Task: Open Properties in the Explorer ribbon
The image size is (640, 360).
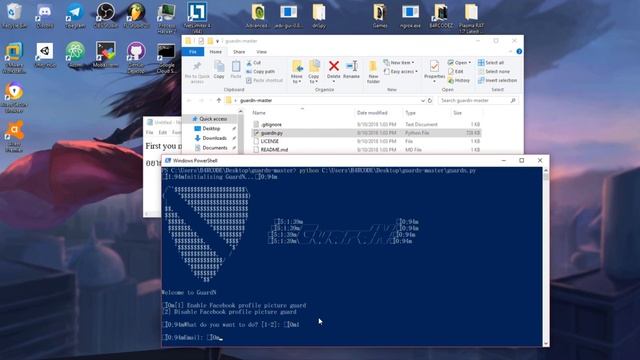Action: pyautogui.click(x=434, y=70)
